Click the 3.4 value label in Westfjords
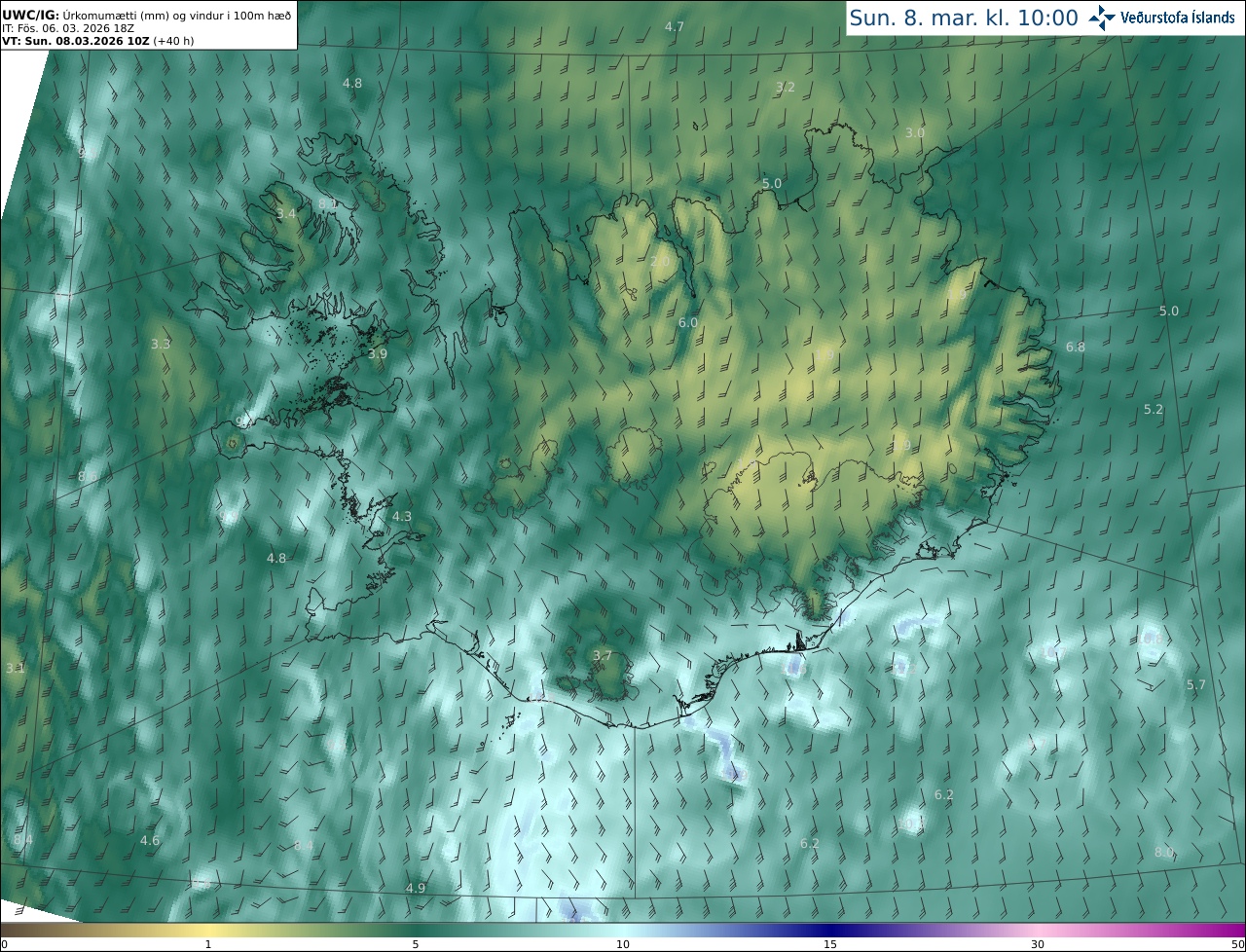 [286, 213]
